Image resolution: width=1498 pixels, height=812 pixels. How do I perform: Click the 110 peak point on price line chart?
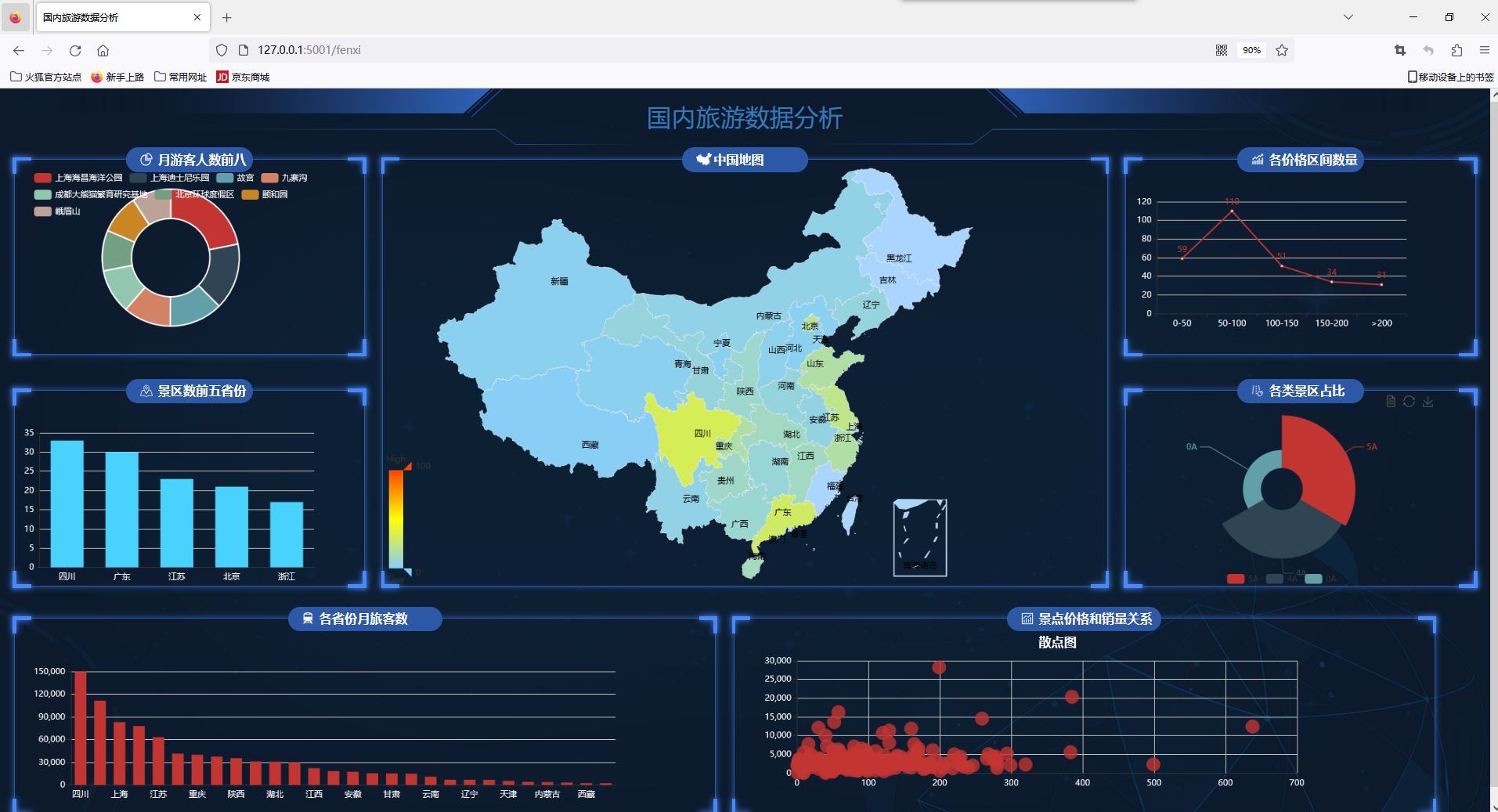pos(1232,211)
